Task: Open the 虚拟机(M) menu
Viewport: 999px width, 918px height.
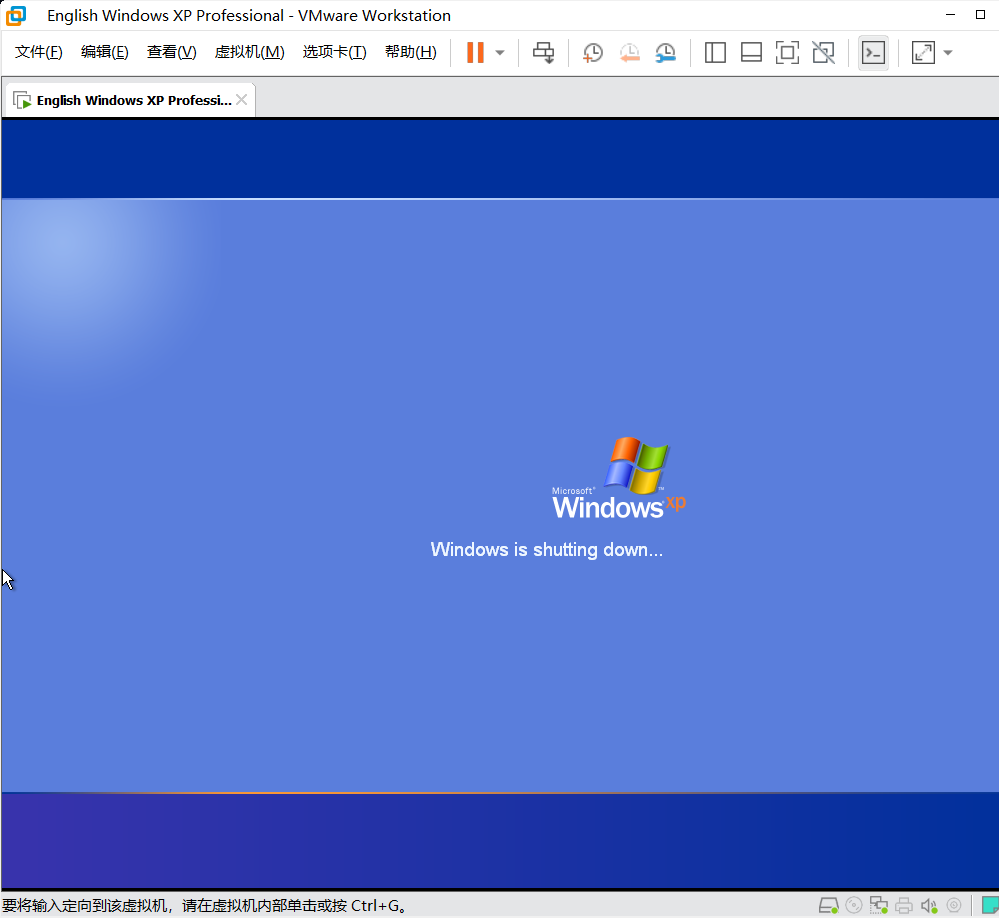Action: pos(249,52)
